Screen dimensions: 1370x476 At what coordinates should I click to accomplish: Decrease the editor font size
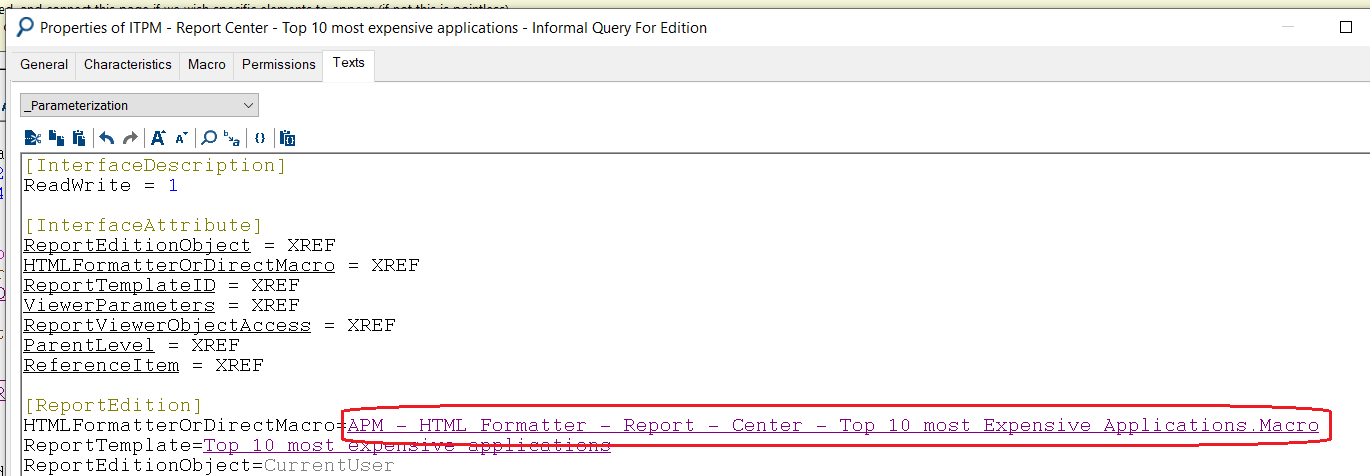point(181,138)
